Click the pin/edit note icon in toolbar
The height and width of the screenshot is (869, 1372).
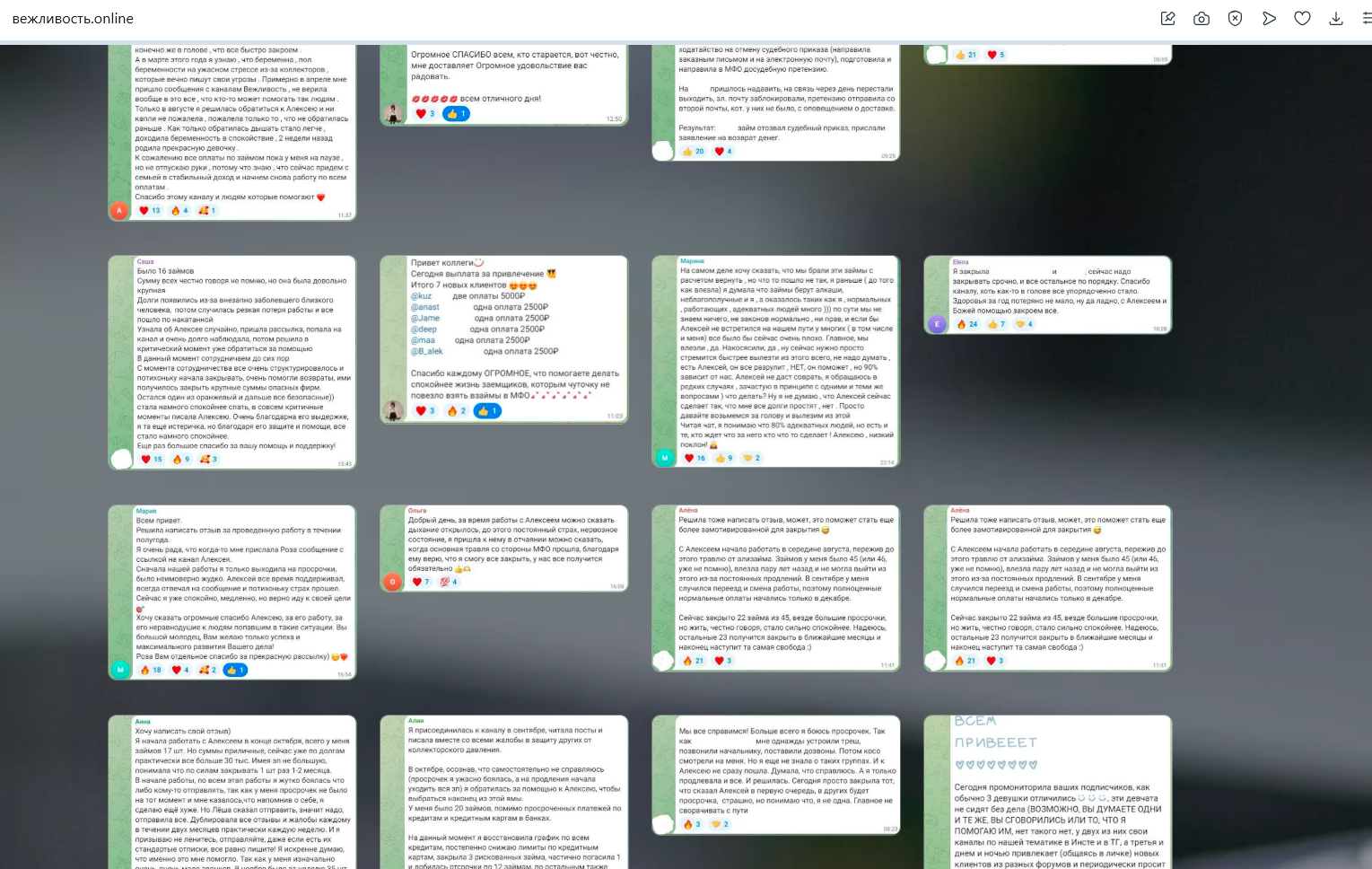click(1167, 19)
